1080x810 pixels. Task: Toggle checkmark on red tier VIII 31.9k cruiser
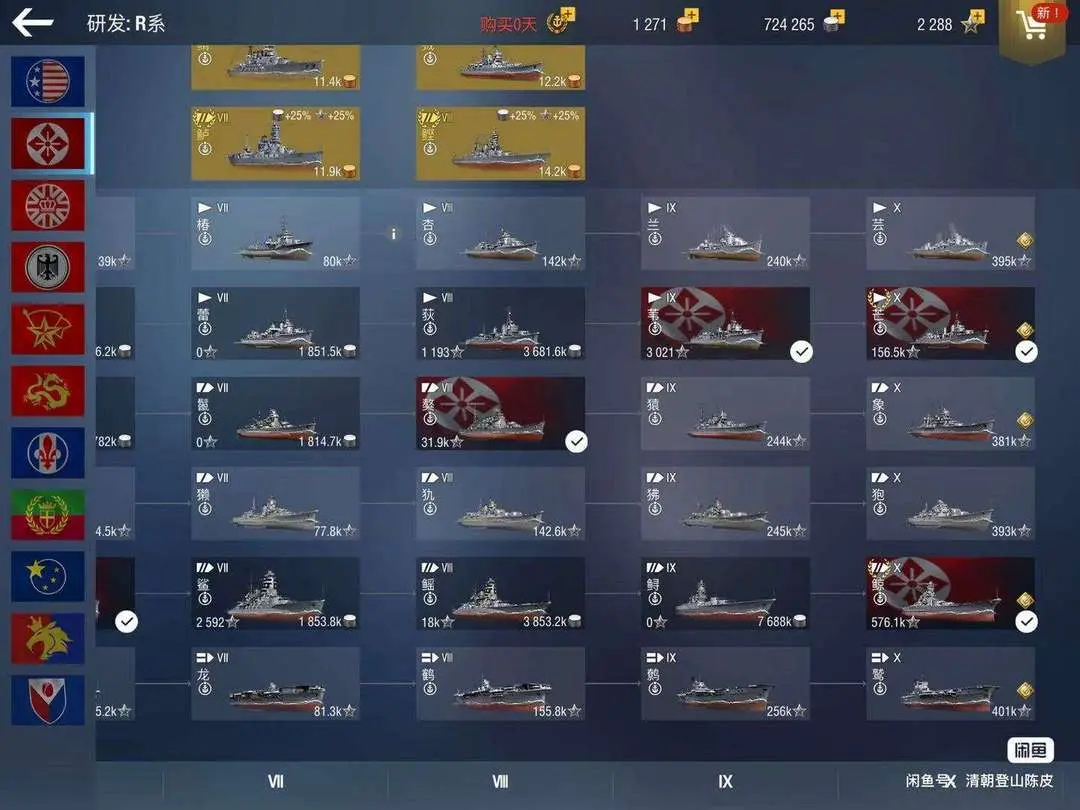tap(577, 442)
